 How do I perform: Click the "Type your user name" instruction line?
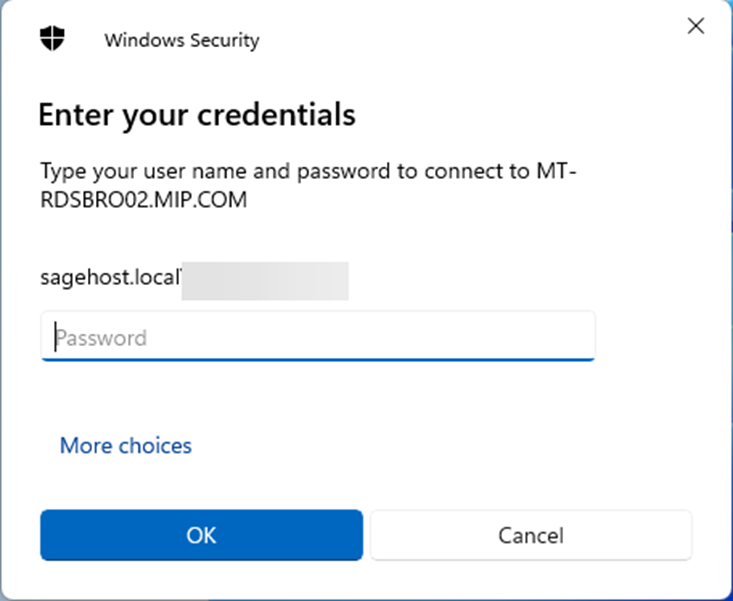(x=200, y=171)
